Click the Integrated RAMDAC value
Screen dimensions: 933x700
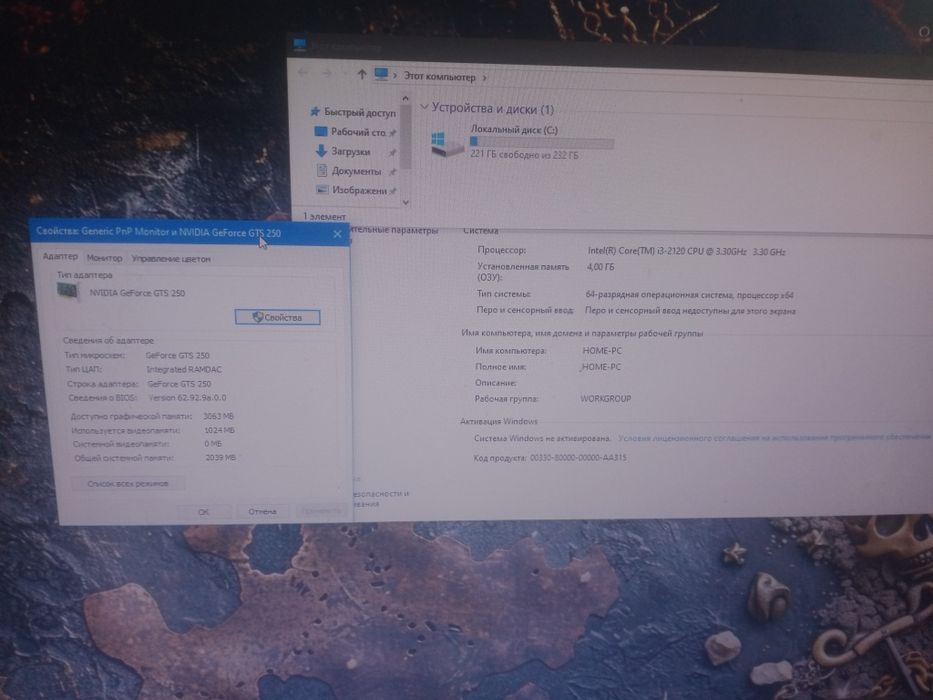(184, 370)
